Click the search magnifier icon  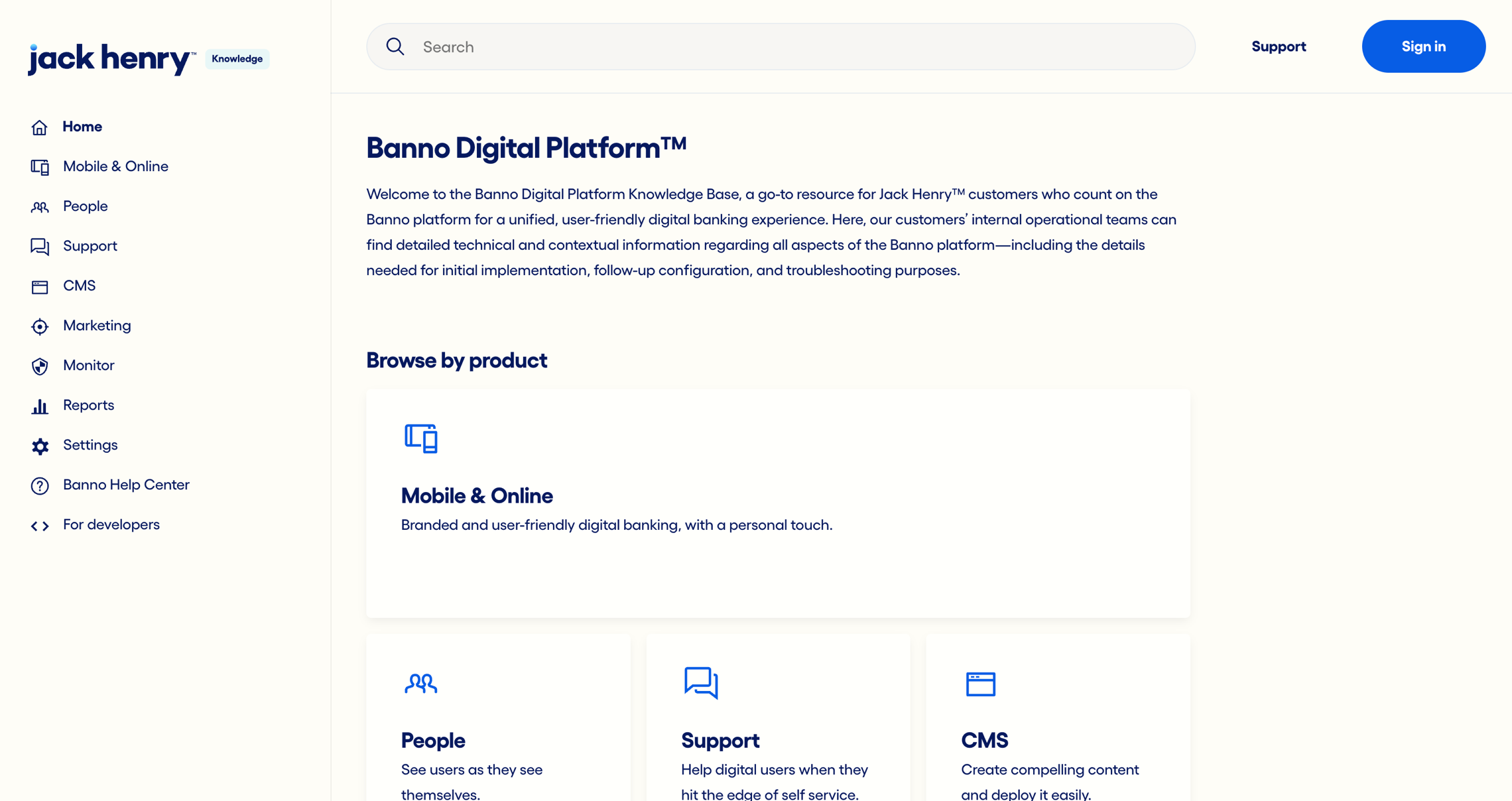pyautogui.click(x=395, y=46)
